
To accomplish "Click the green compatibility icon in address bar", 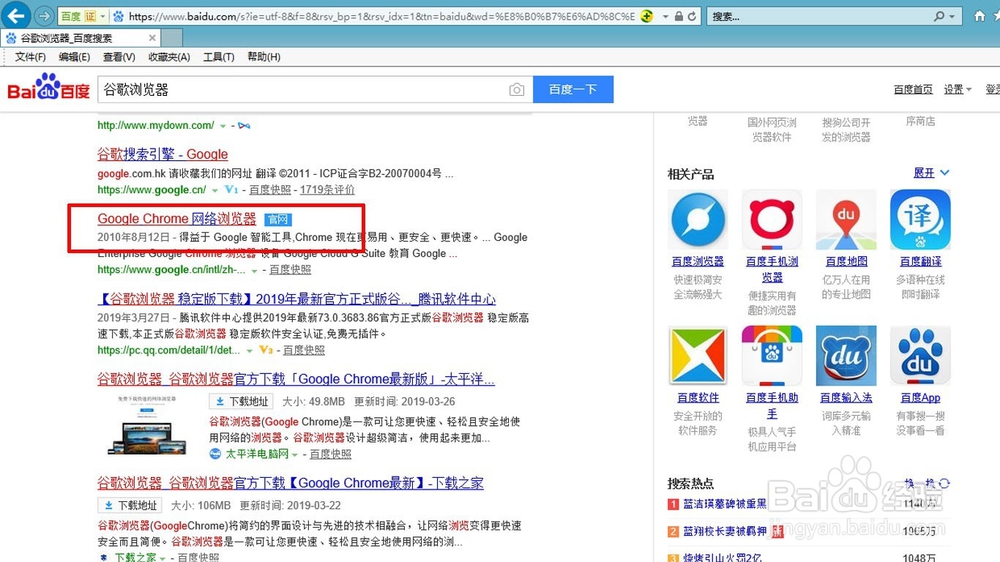I will pos(647,16).
